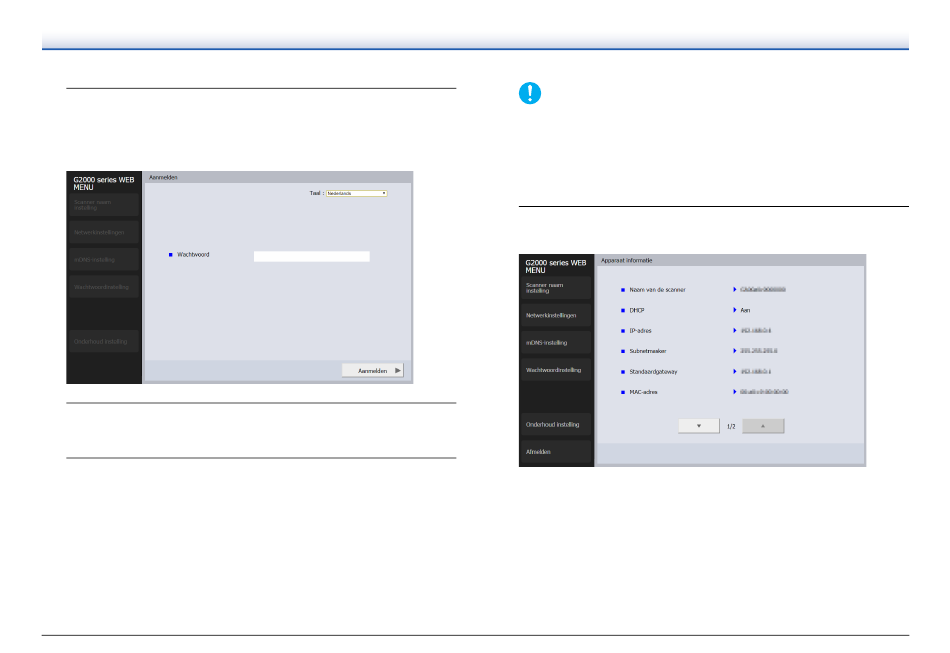
Task: Click G2000 series WEB MENU heading on login screen
Action: [x=104, y=184]
